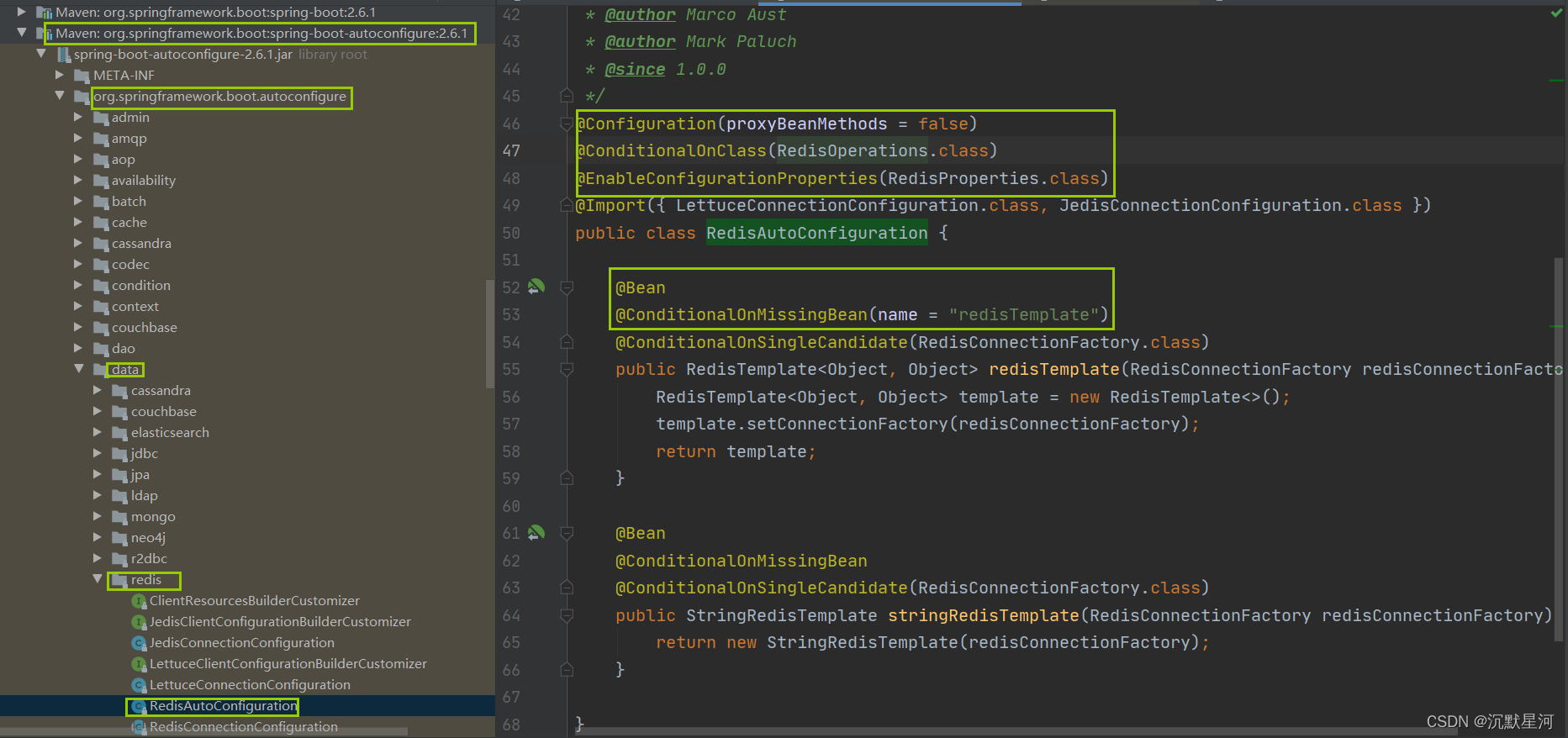This screenshot has height=738, width=1568.
Task: Expand the admin package node
Action: [x=78, y=118]
